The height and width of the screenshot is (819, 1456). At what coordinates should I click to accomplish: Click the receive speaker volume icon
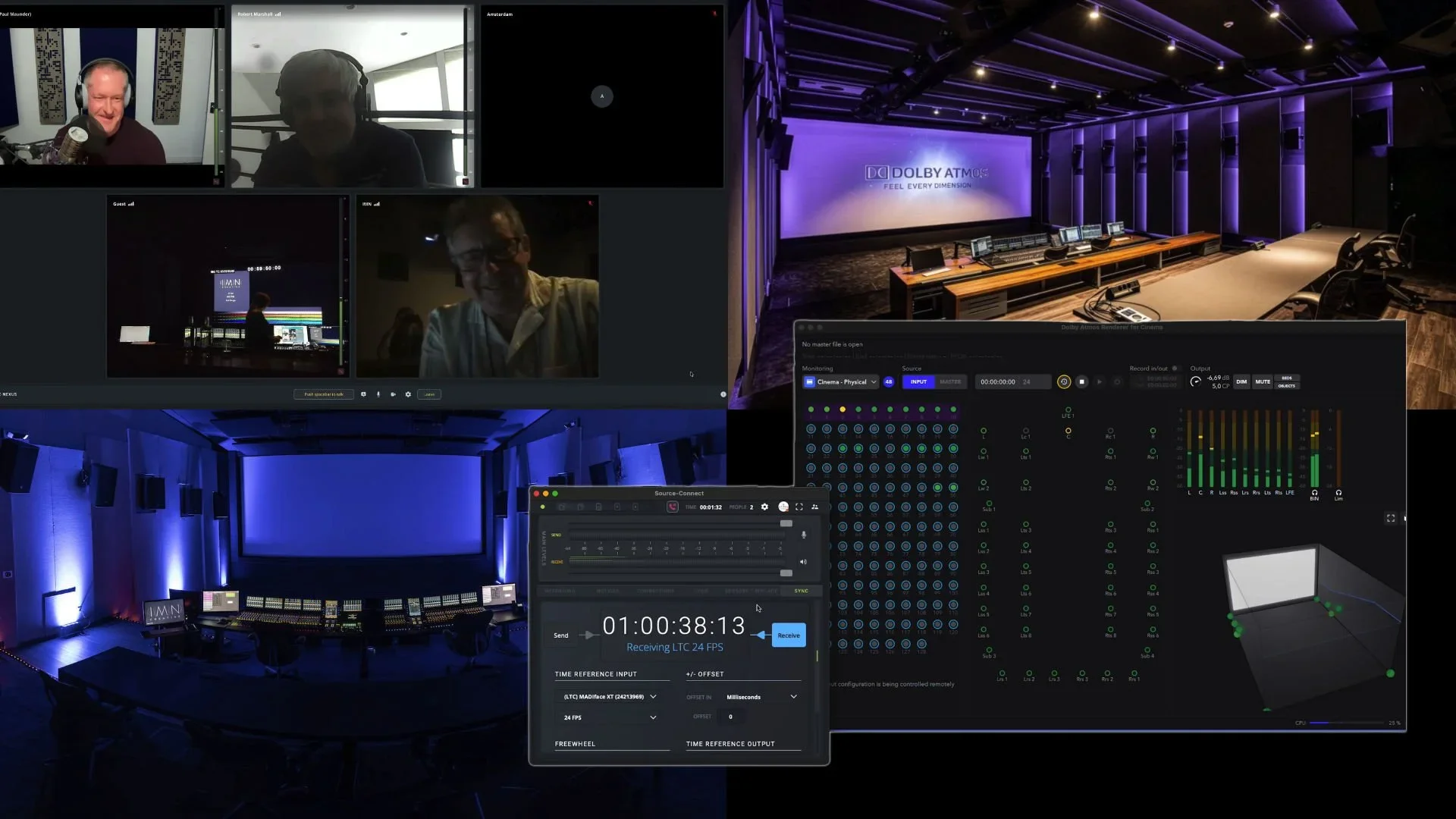pos(804,562)
